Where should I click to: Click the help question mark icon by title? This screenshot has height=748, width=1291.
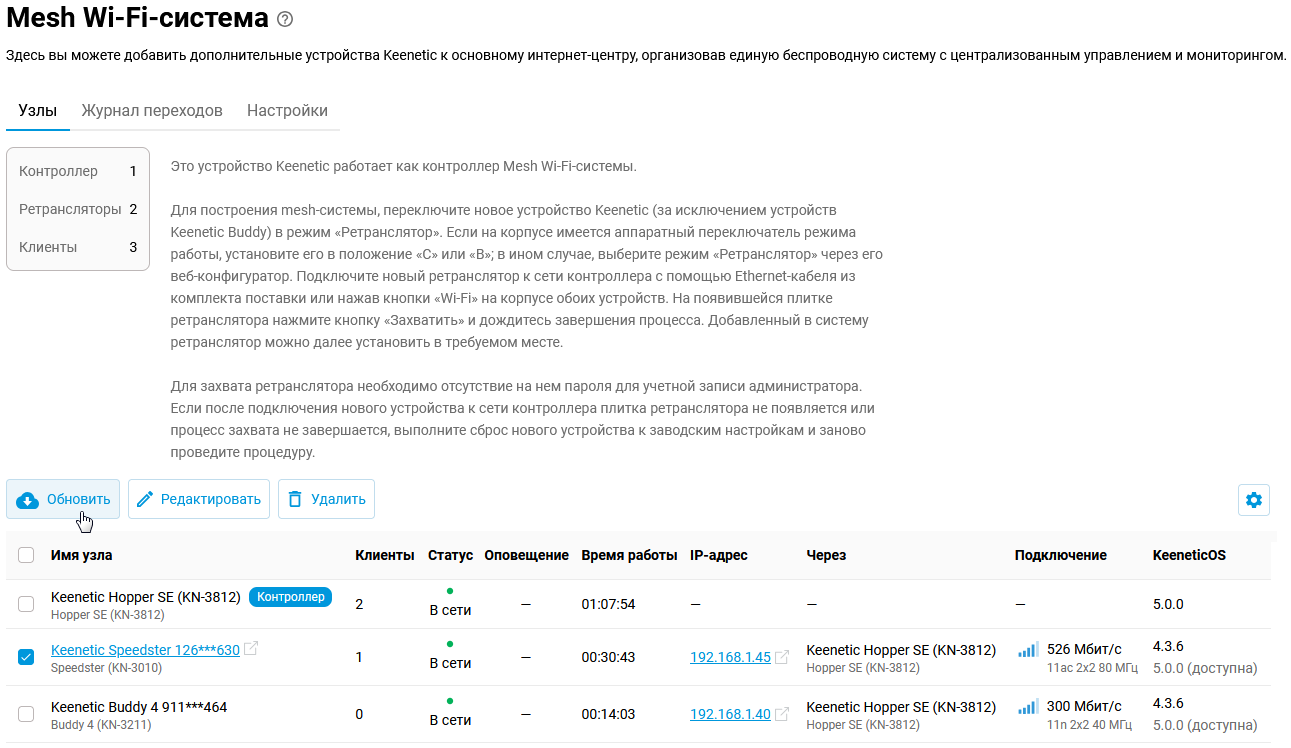(x=285, y=19)
